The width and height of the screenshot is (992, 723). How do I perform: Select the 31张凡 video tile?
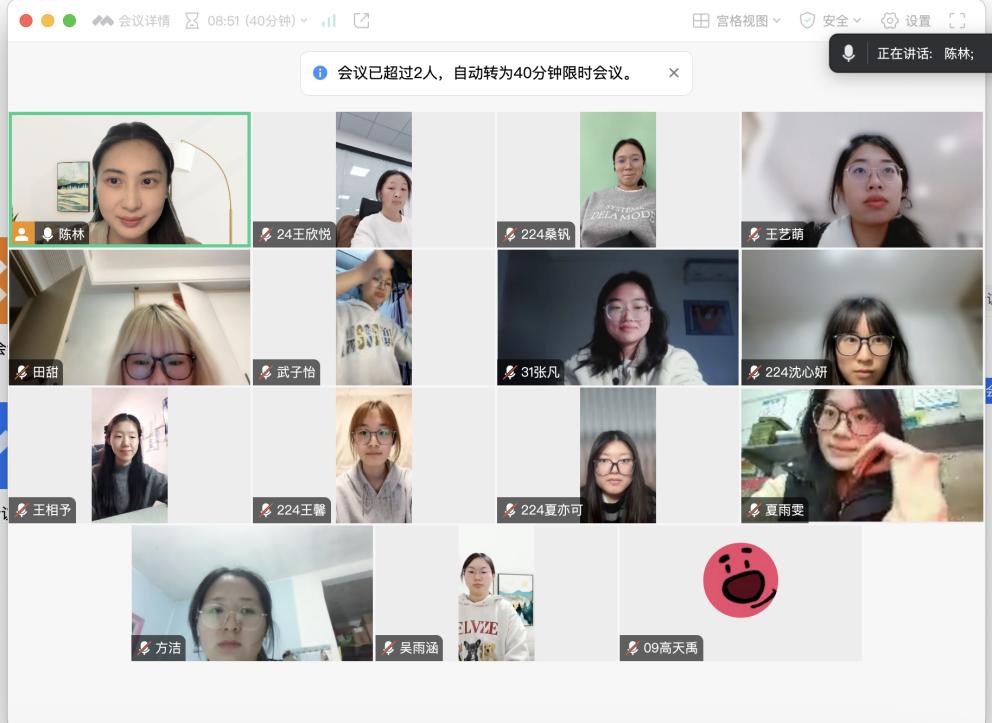coord(617,317)
